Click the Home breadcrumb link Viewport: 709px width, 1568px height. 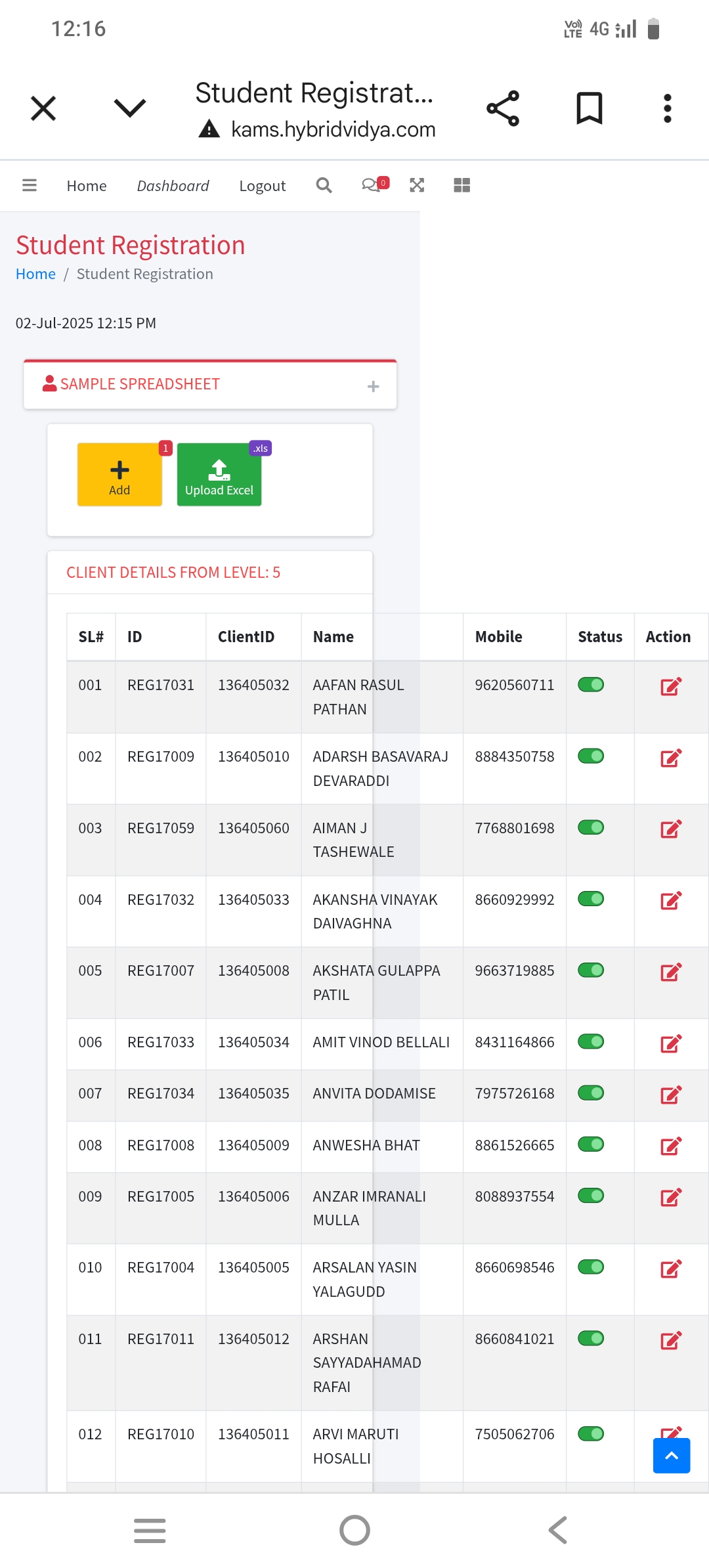point(35,274)
